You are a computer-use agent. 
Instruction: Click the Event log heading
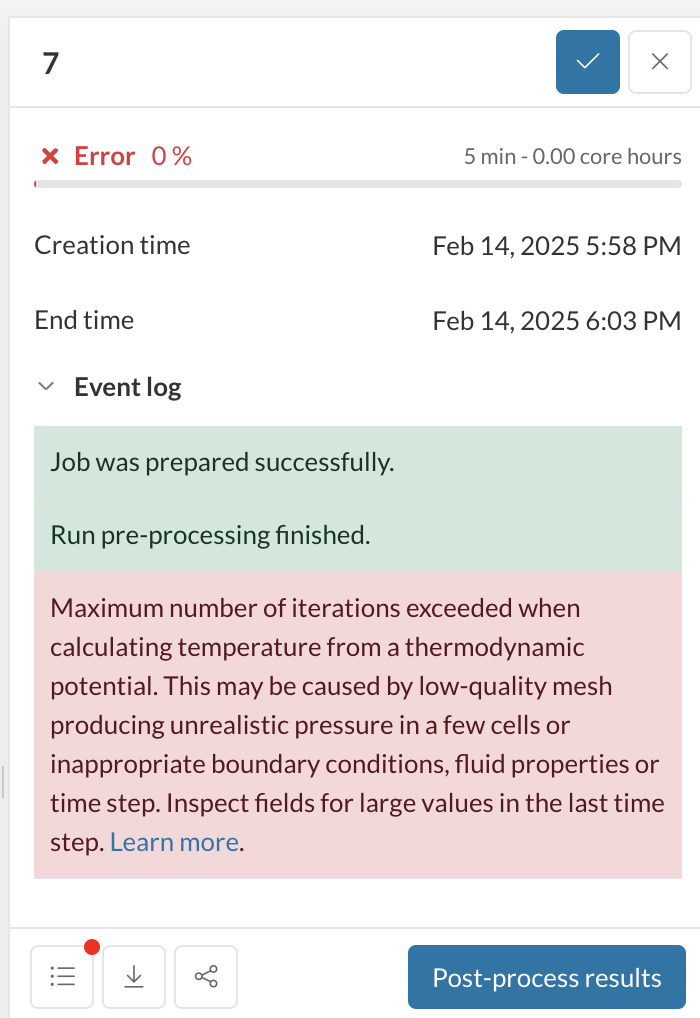[128, 387]
